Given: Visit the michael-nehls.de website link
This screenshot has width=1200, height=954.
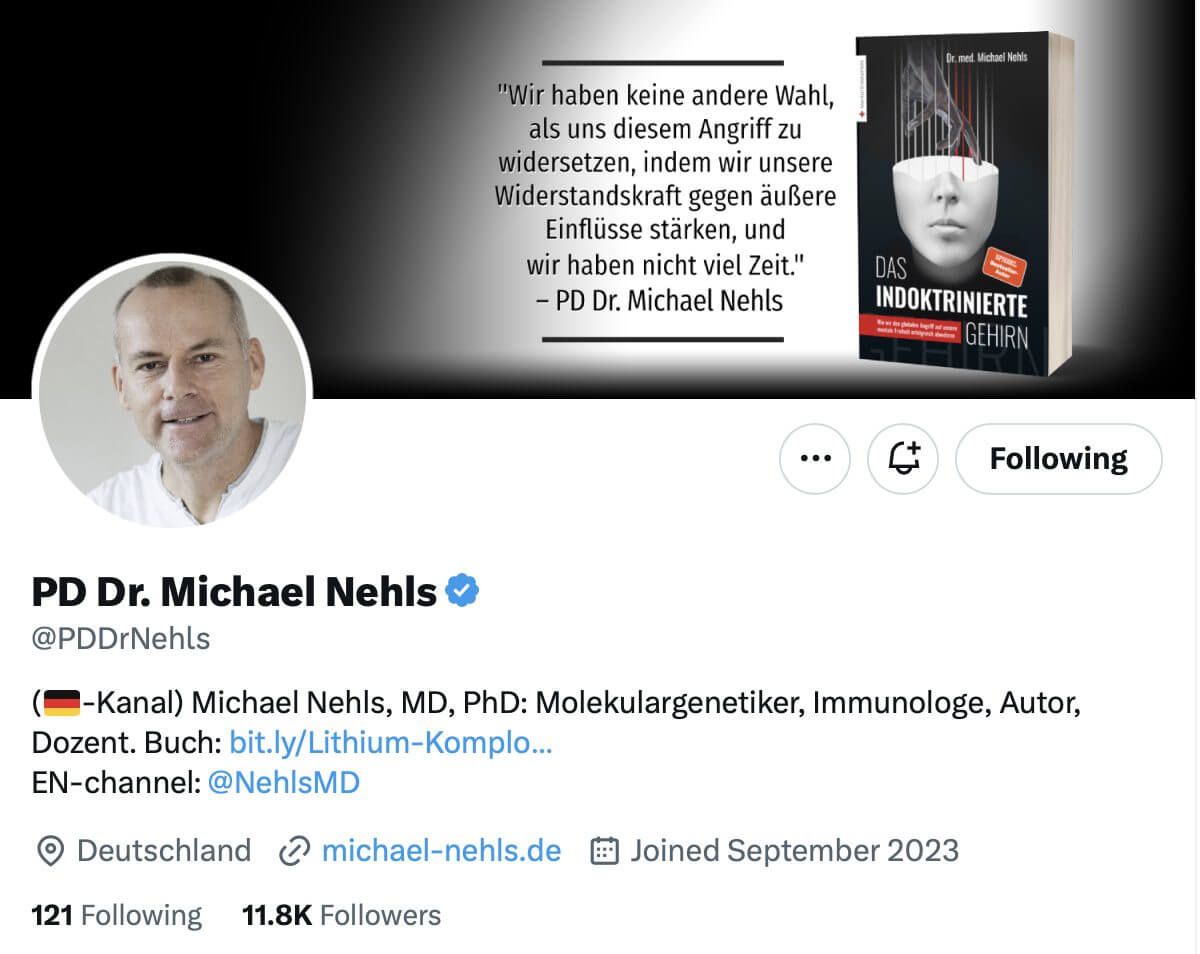Looking at the screenshot, I should pos(441,850).
